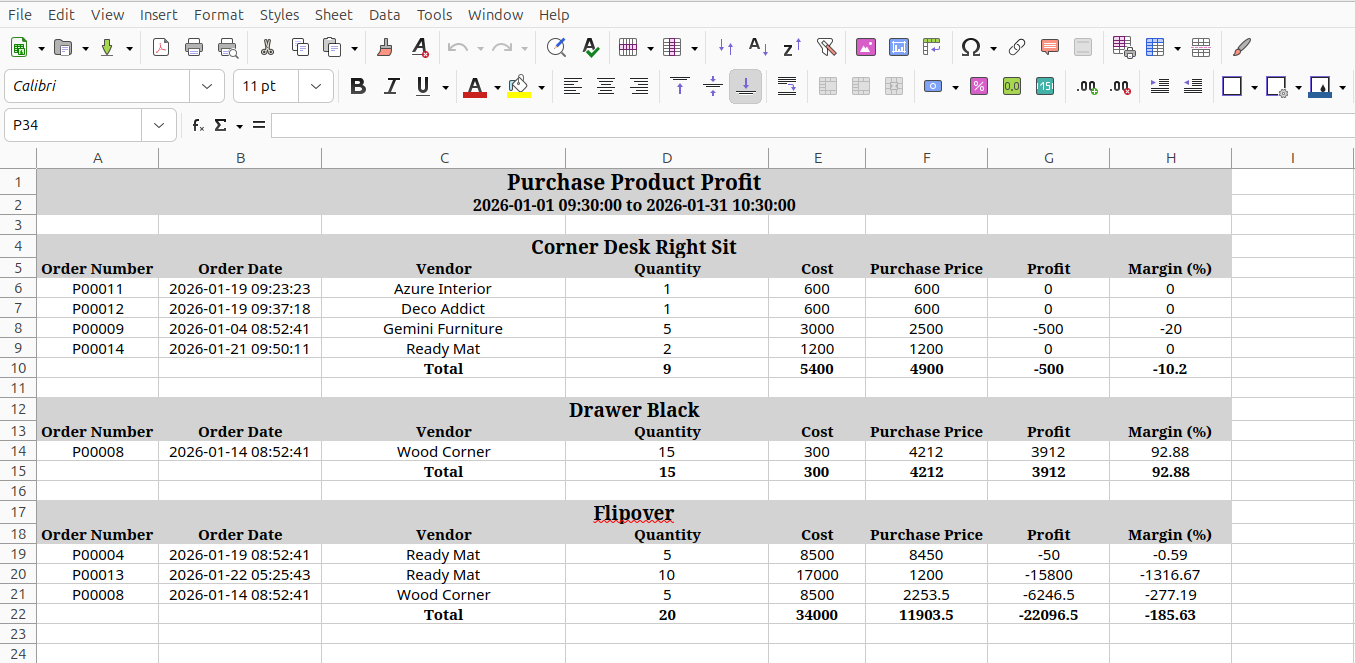Open the Sheet menu
This screenshot has height=663, width=1355.
coord(333,14)
